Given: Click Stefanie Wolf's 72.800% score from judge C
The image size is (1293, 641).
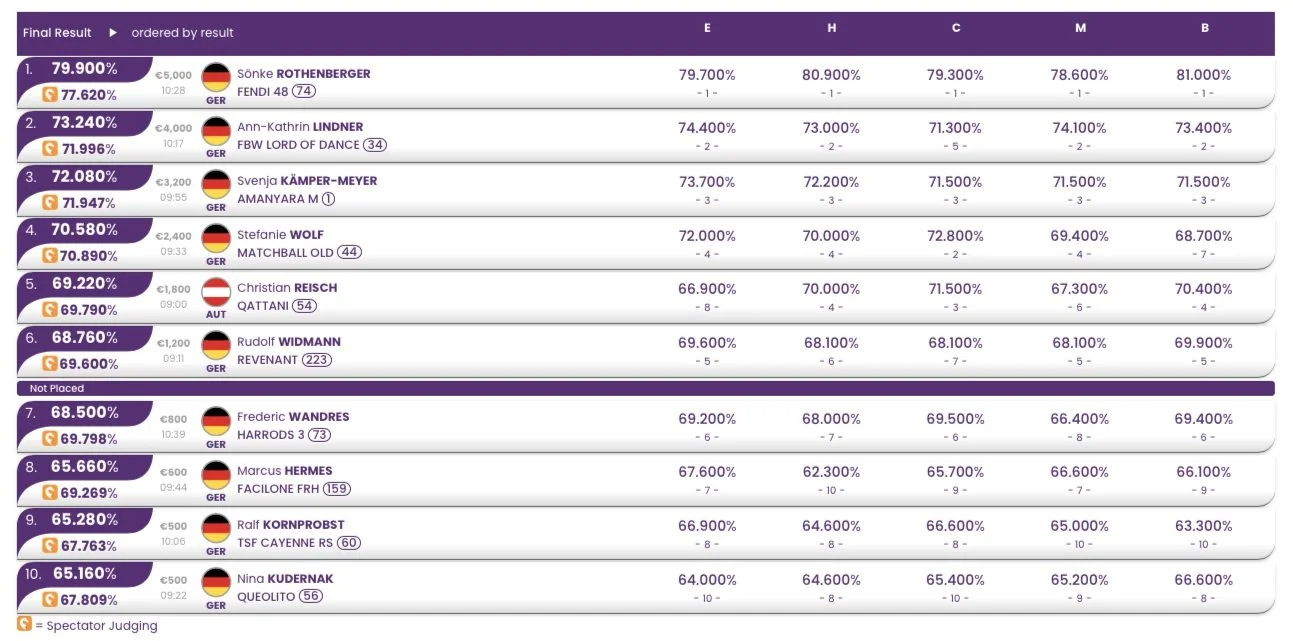Looking at the screenshot, I should 956,236.
